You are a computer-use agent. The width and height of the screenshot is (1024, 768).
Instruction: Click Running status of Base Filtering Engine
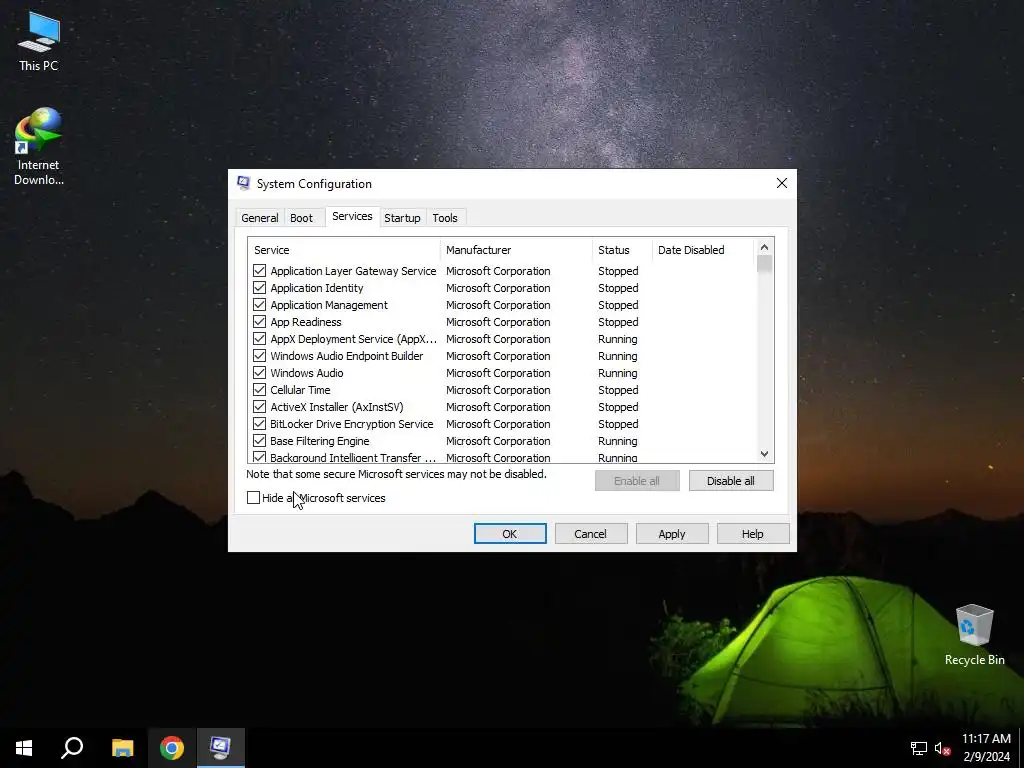617,441
